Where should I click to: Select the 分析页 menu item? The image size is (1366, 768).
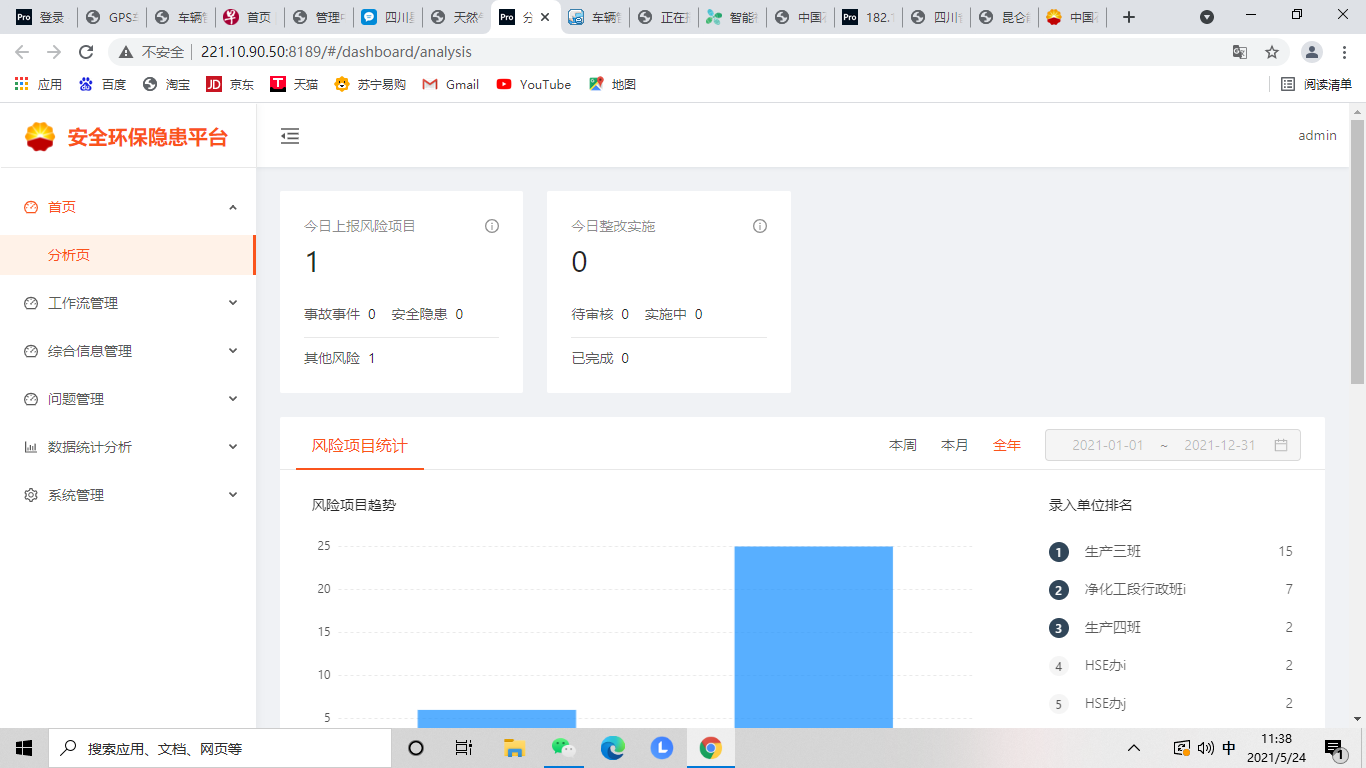(x=127, y=255)
